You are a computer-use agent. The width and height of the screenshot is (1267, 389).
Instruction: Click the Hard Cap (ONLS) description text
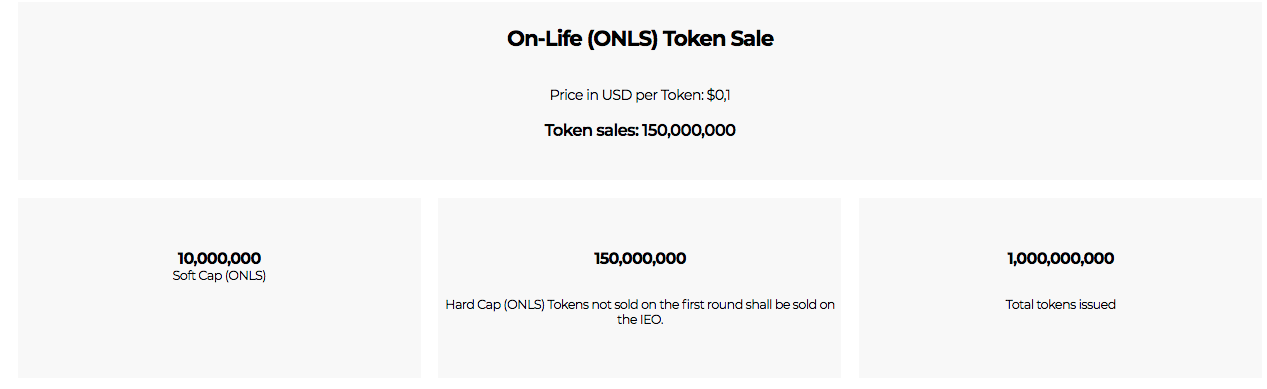tap(640, 312)
